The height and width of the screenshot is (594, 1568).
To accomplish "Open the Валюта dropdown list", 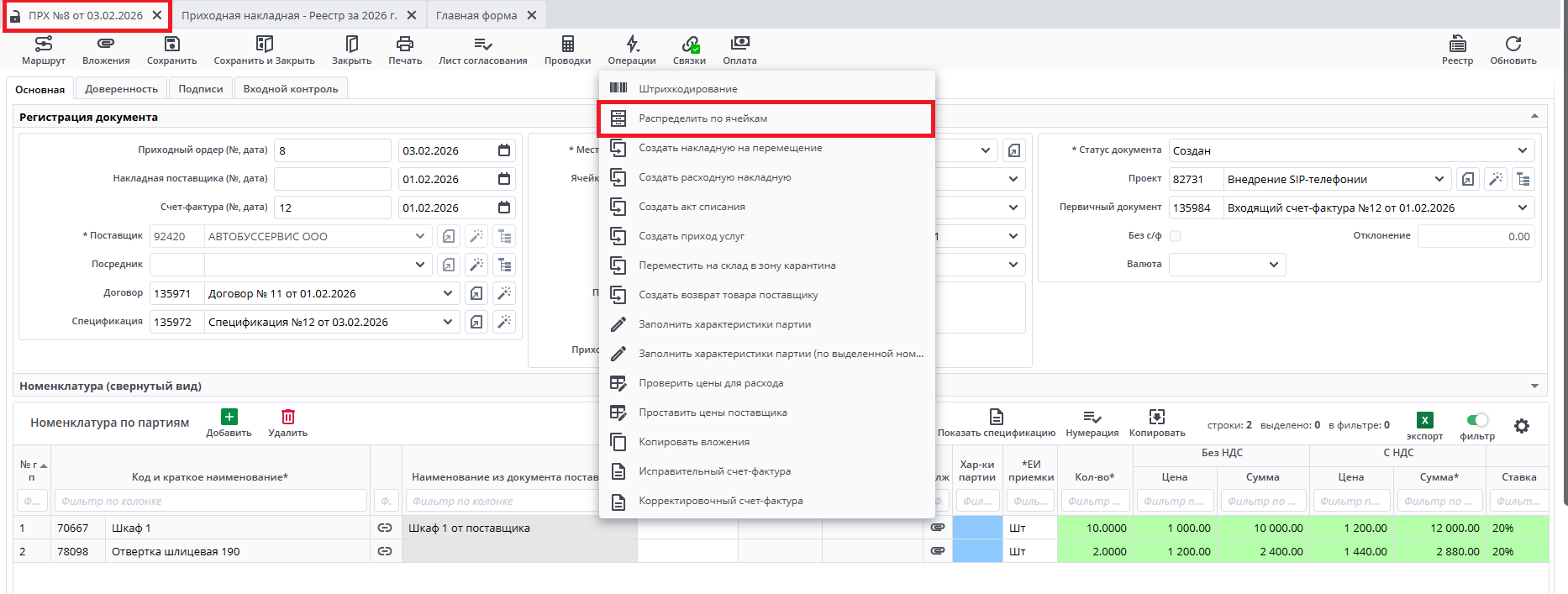I will (x=1274, y=265).
